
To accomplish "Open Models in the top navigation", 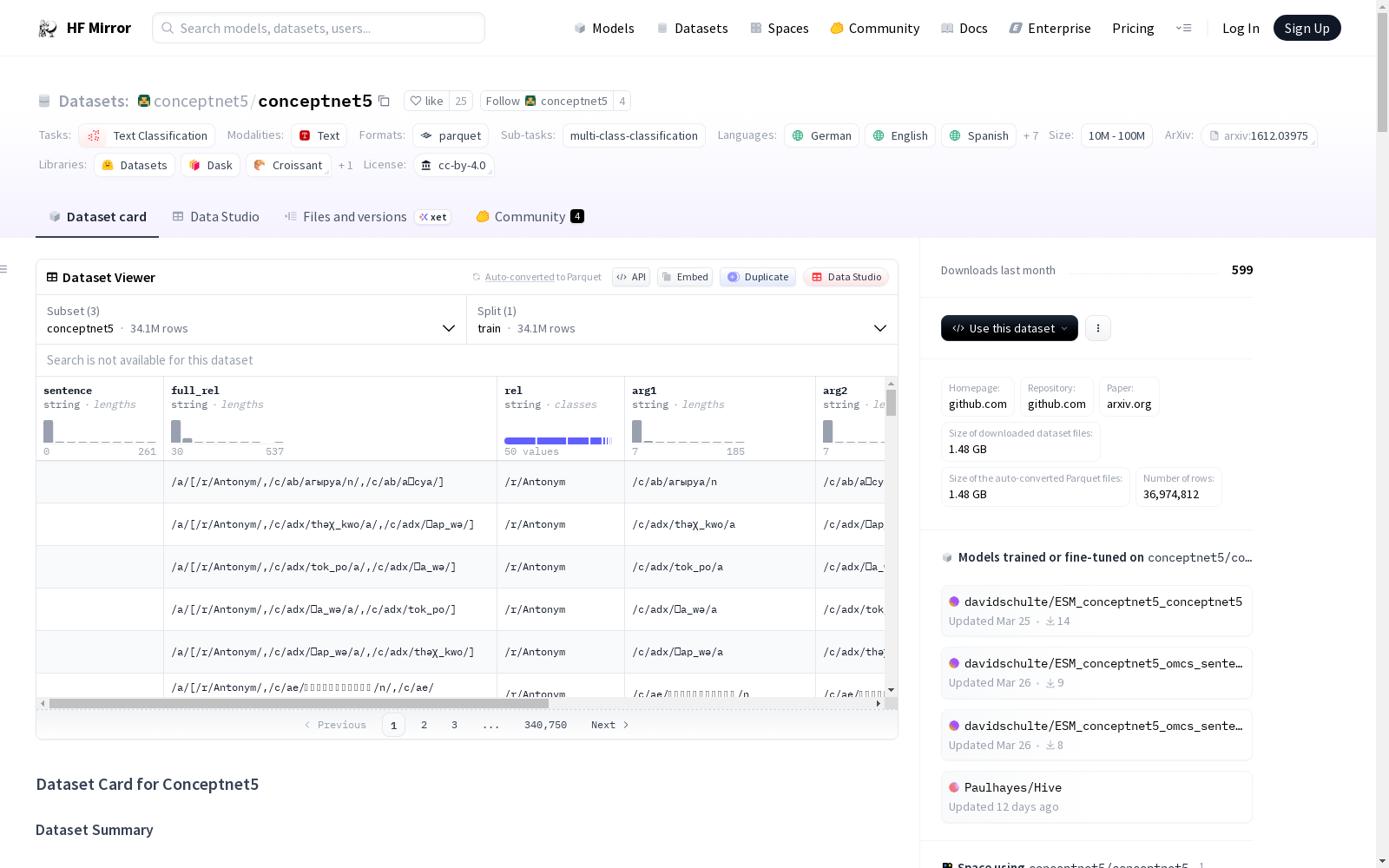I will 604,28.
